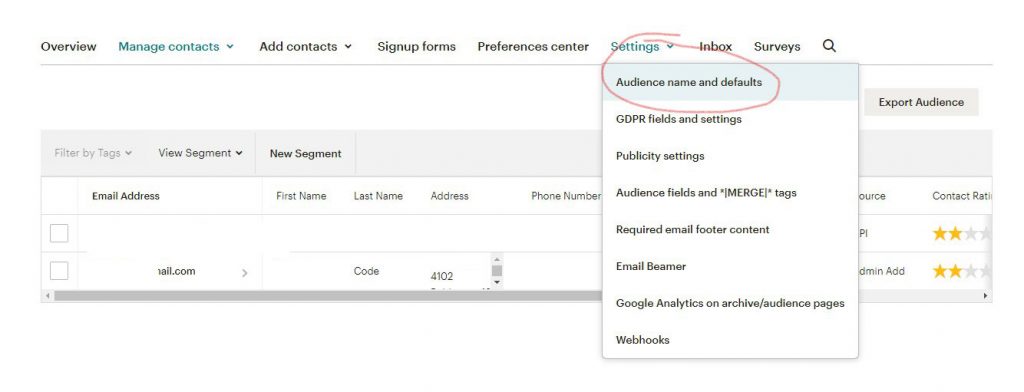The height and width of the screenshot is (392, 1024).
Task: Check the checkbox for the mail.com contact
Action: 59,271
